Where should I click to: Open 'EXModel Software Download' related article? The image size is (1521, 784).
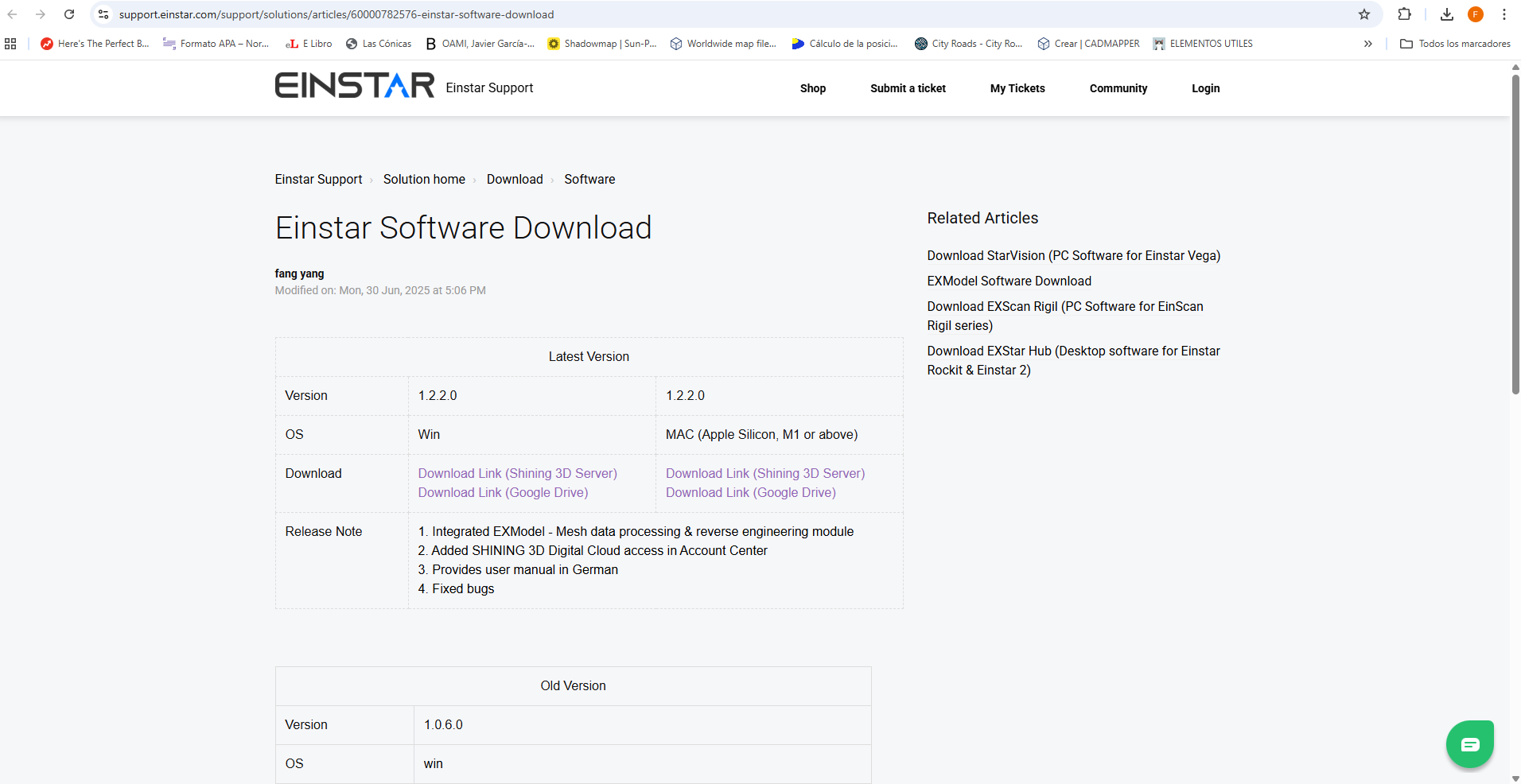click(1009, 281)
